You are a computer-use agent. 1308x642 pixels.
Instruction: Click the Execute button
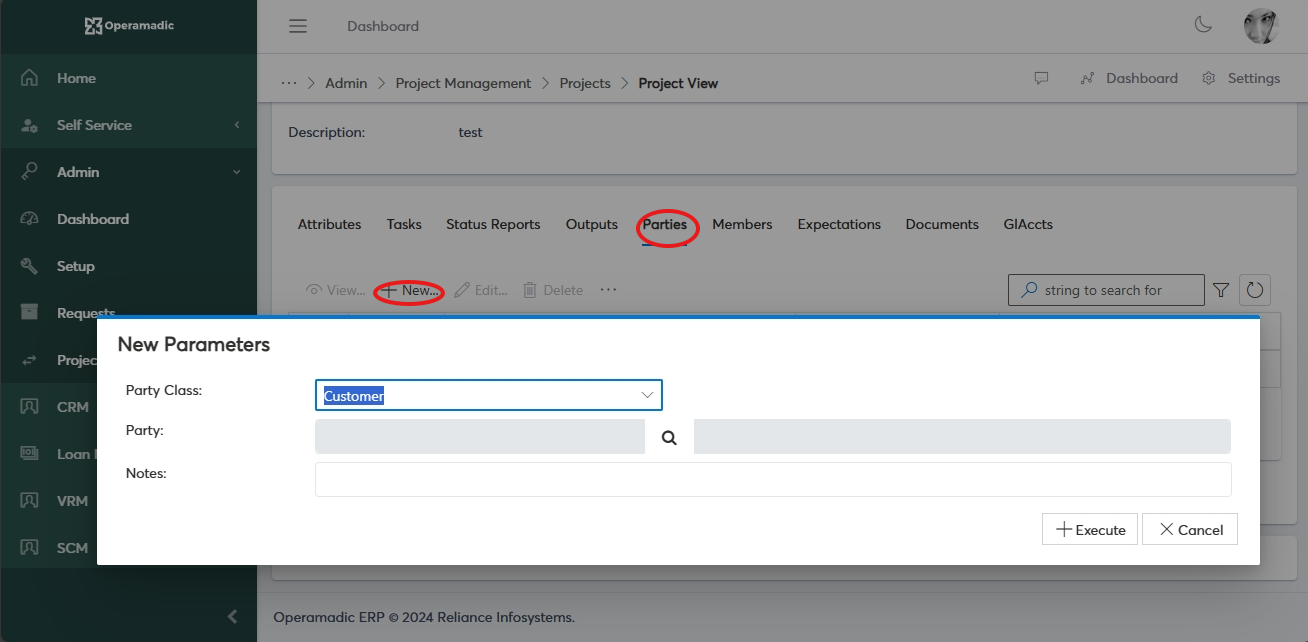1090,529
